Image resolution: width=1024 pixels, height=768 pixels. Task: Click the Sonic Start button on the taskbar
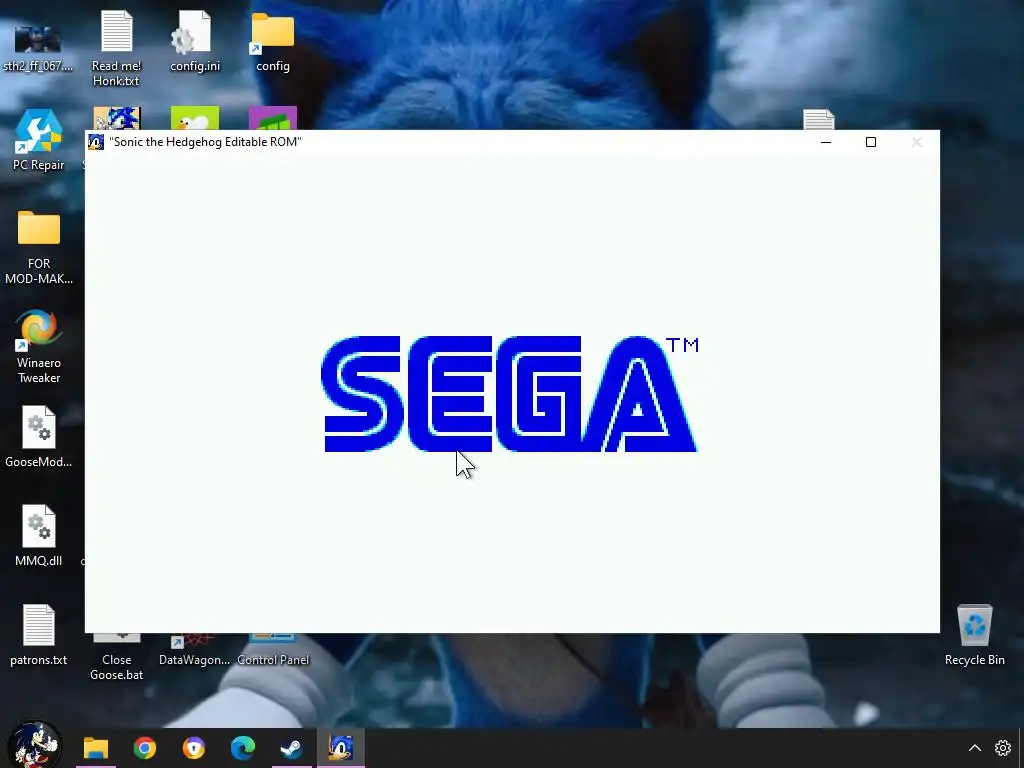coord(35,745)
